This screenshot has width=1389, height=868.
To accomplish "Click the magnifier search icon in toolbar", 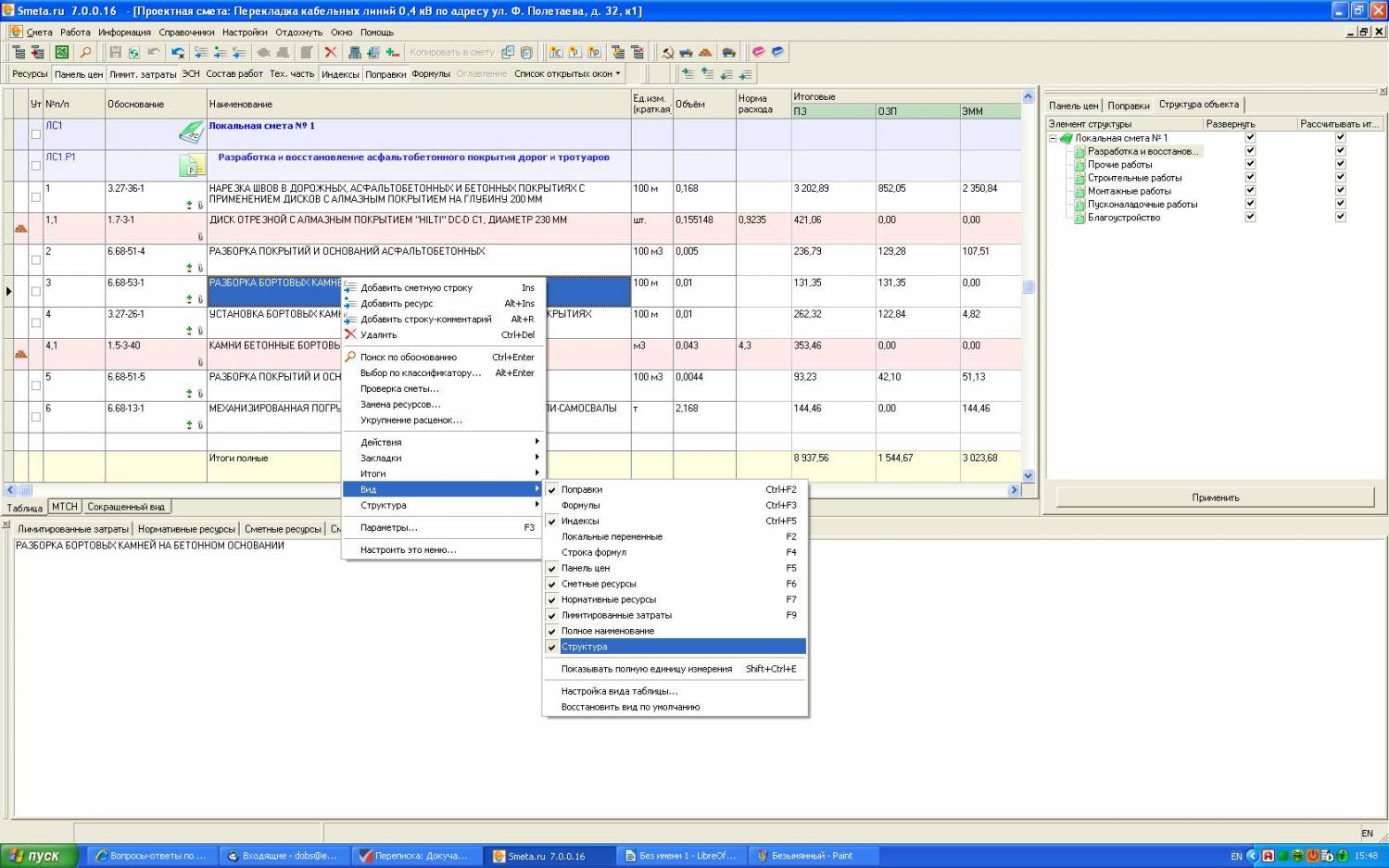I will (85, 53).
